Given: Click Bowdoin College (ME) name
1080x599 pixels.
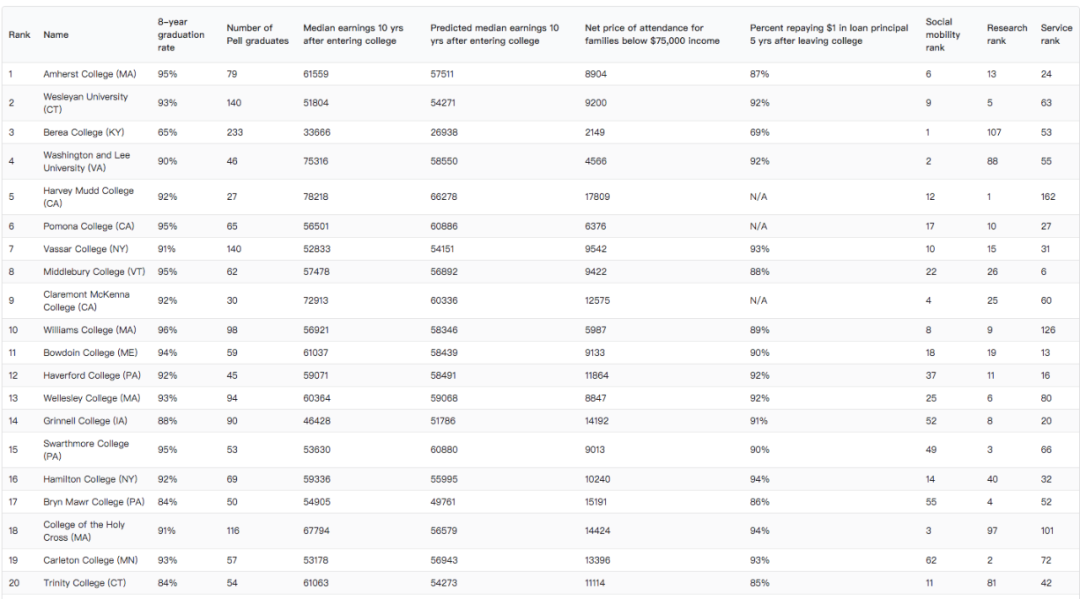Looking at the screenshot, I should tap(89, 353).
